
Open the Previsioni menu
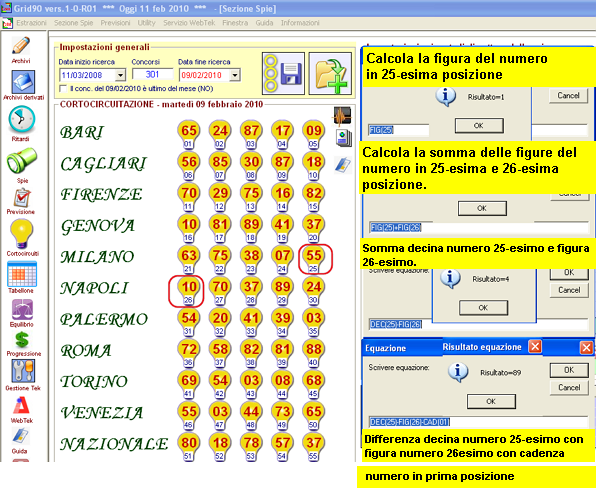[115, 23]
